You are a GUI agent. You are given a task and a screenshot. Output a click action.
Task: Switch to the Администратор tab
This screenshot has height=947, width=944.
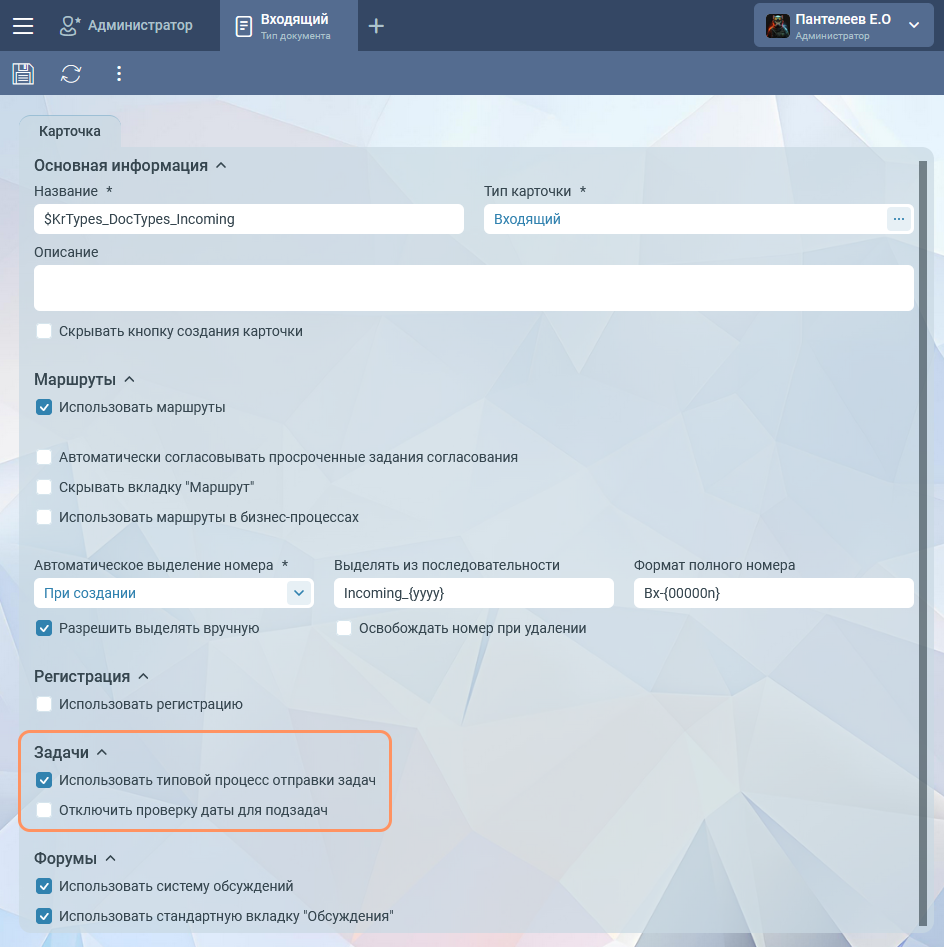click(x=127, y=26)
